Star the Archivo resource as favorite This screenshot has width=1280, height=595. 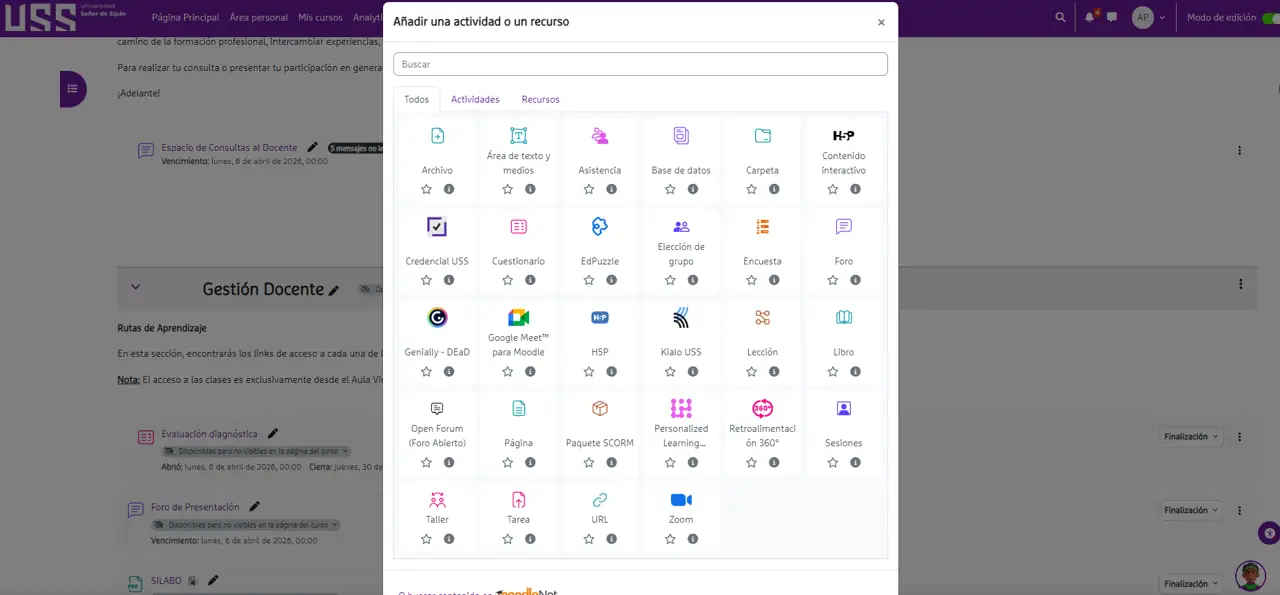pyautogui.click(x=426, y=189)
